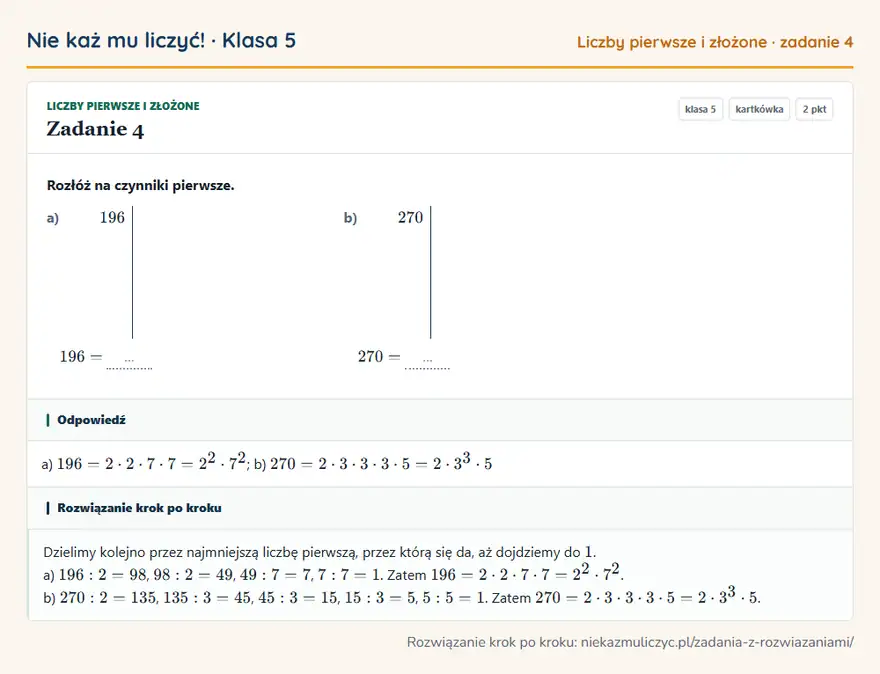Click the number 270 above the factor line
This screenshot has width=880, height=674.
(410, 218)
